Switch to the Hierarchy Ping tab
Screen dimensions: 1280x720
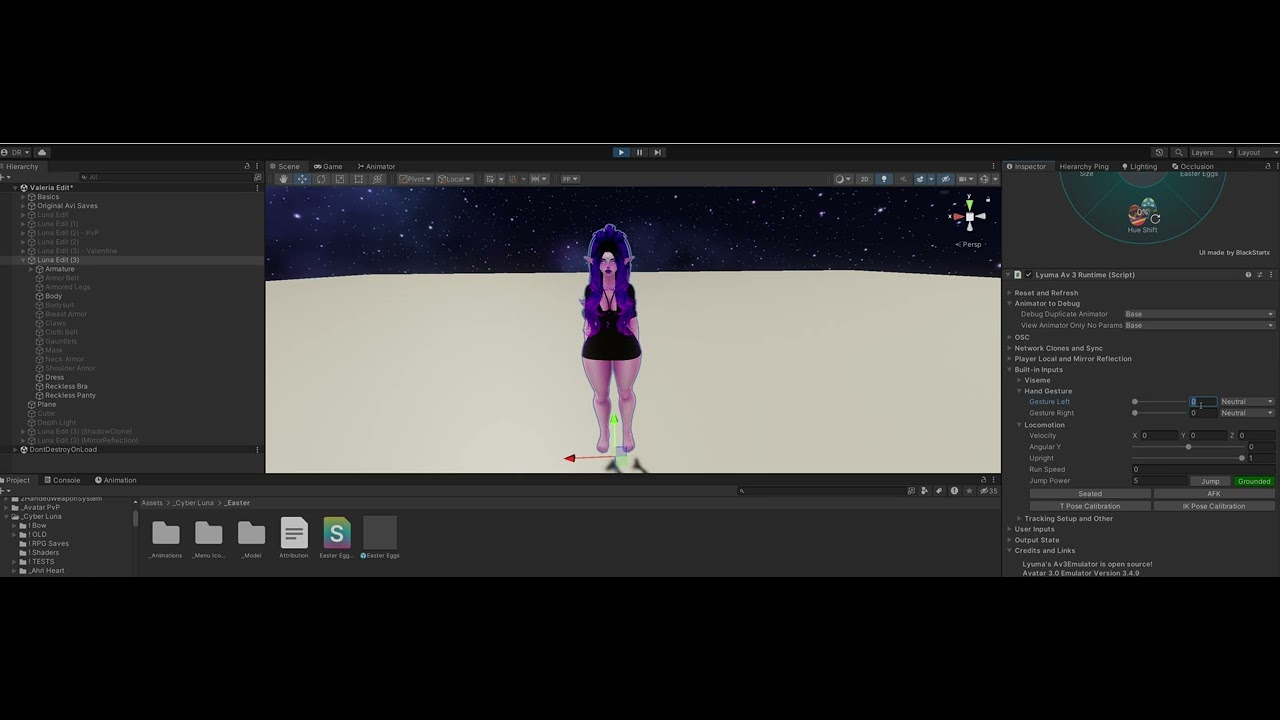[1083, 166]
